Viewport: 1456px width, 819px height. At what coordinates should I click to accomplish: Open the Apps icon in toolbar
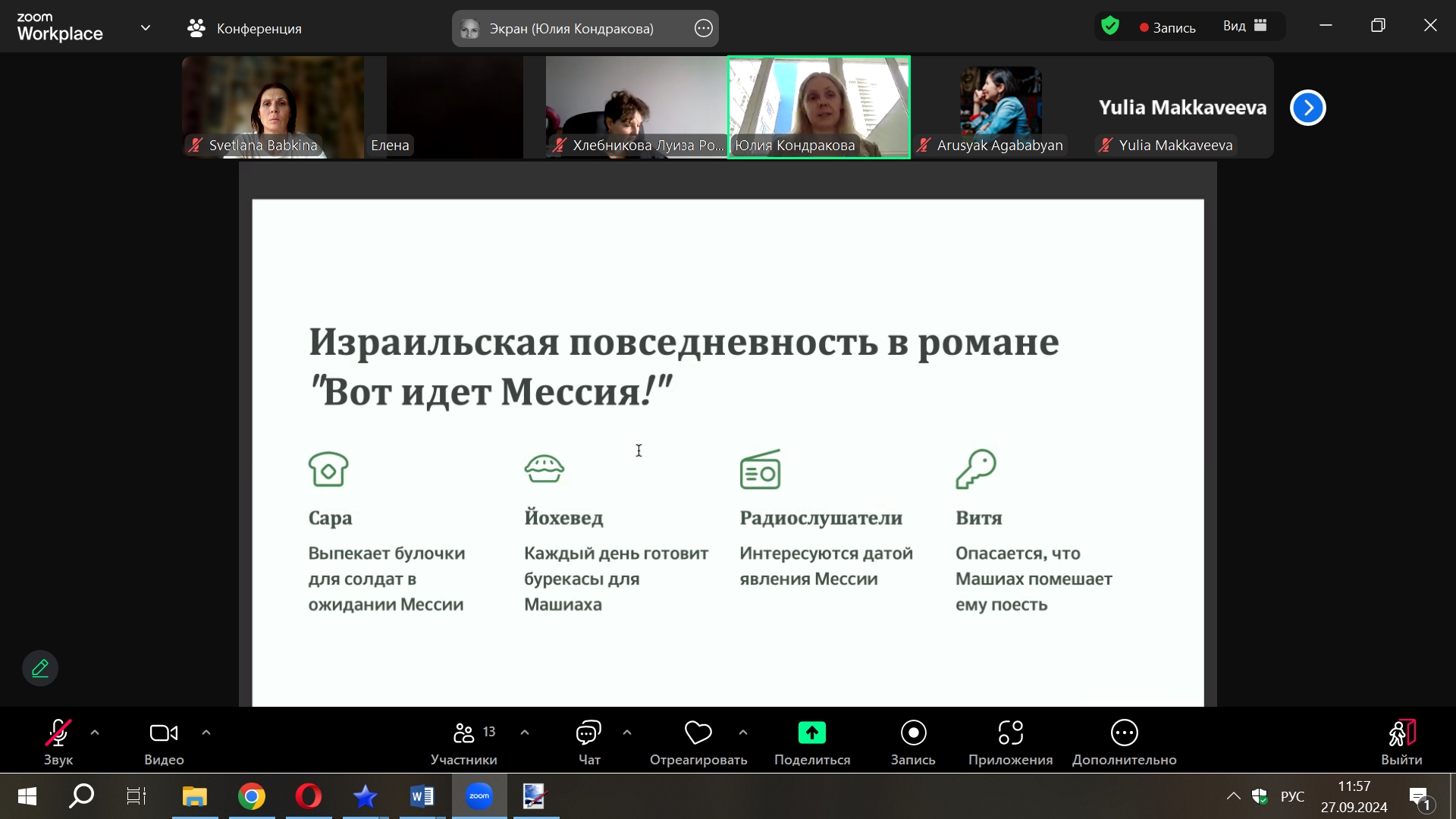point(1010,733)
